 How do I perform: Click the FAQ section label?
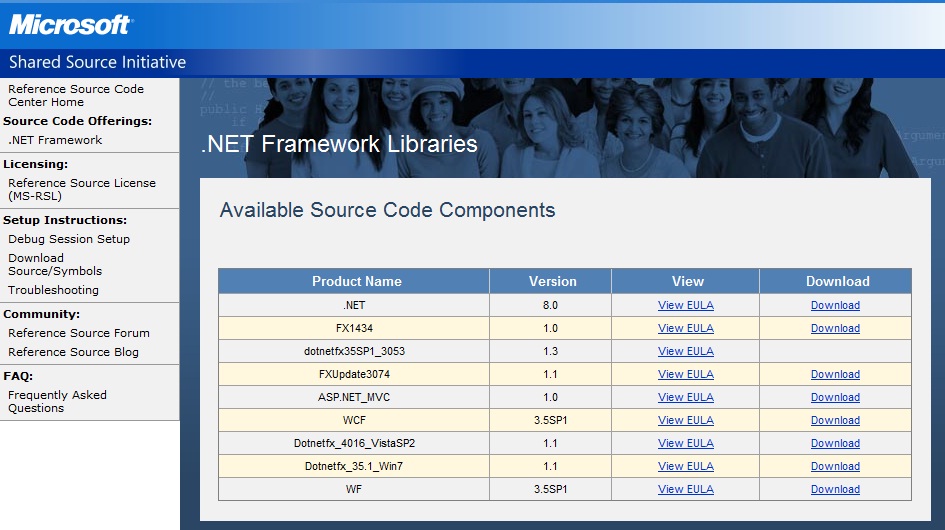click(x=18, y=376)
